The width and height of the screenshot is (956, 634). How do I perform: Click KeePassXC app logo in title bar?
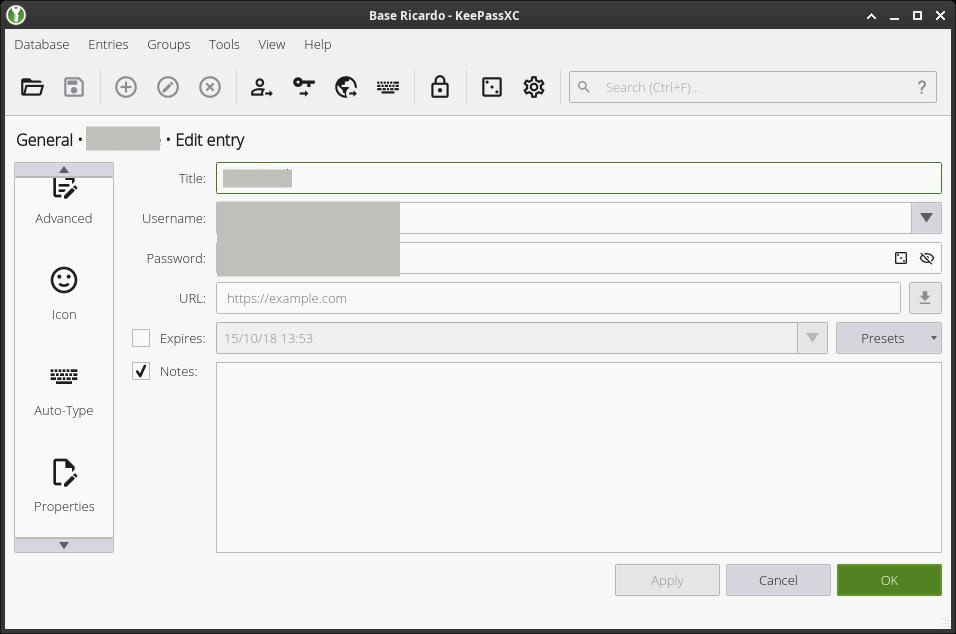[x=16, y=15]
